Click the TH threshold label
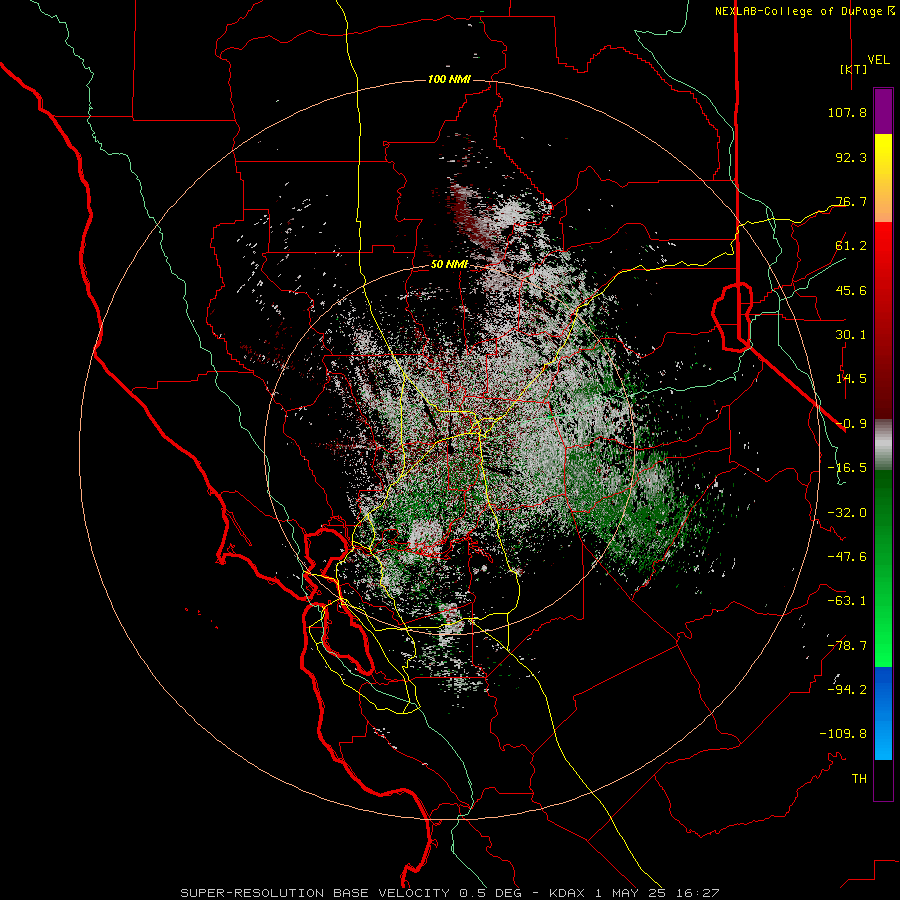 point(859,779)
